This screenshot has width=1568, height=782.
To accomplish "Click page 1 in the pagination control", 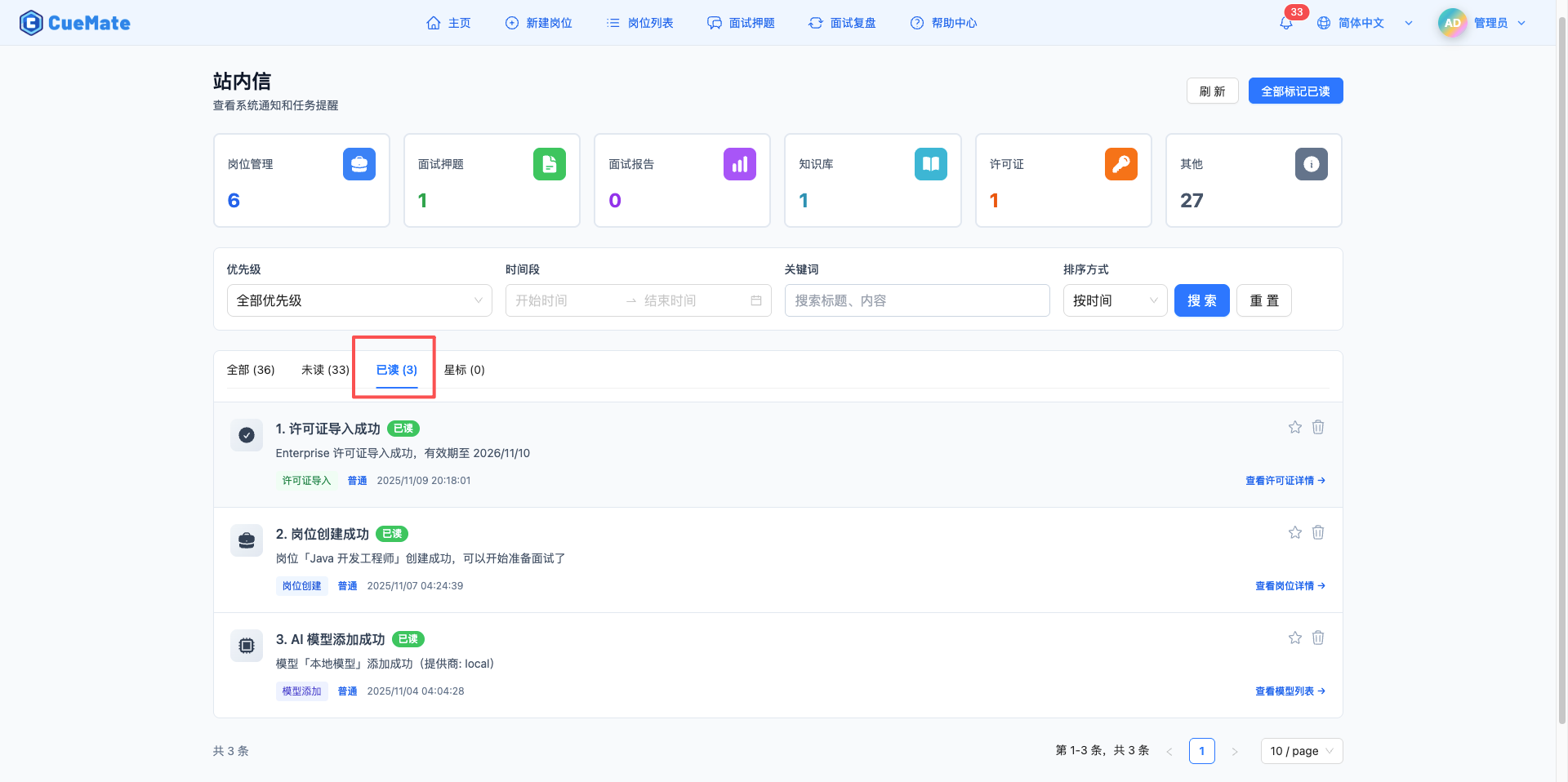I will 1201,751.
